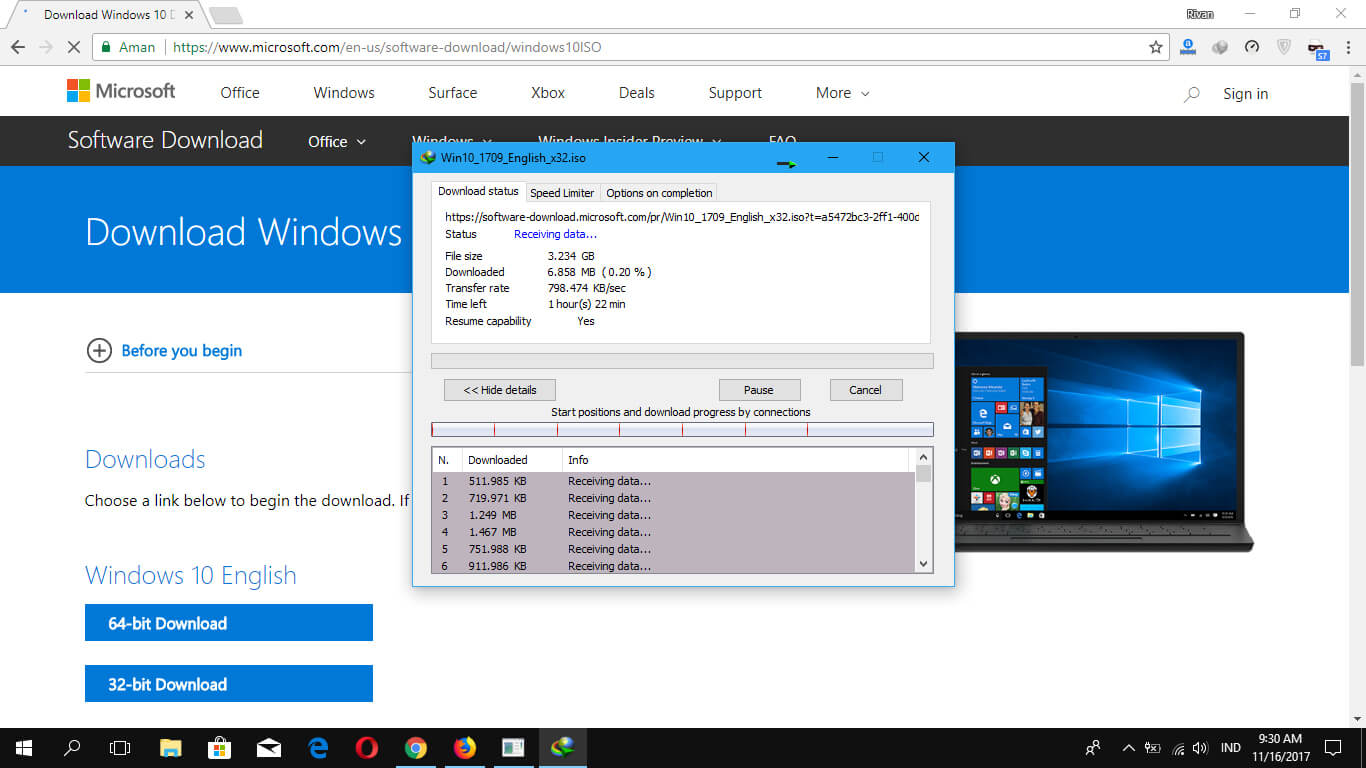Open the Office link in Microsoft top navigation
Screen dimensions: 1366x768
[x=240, y=93]
